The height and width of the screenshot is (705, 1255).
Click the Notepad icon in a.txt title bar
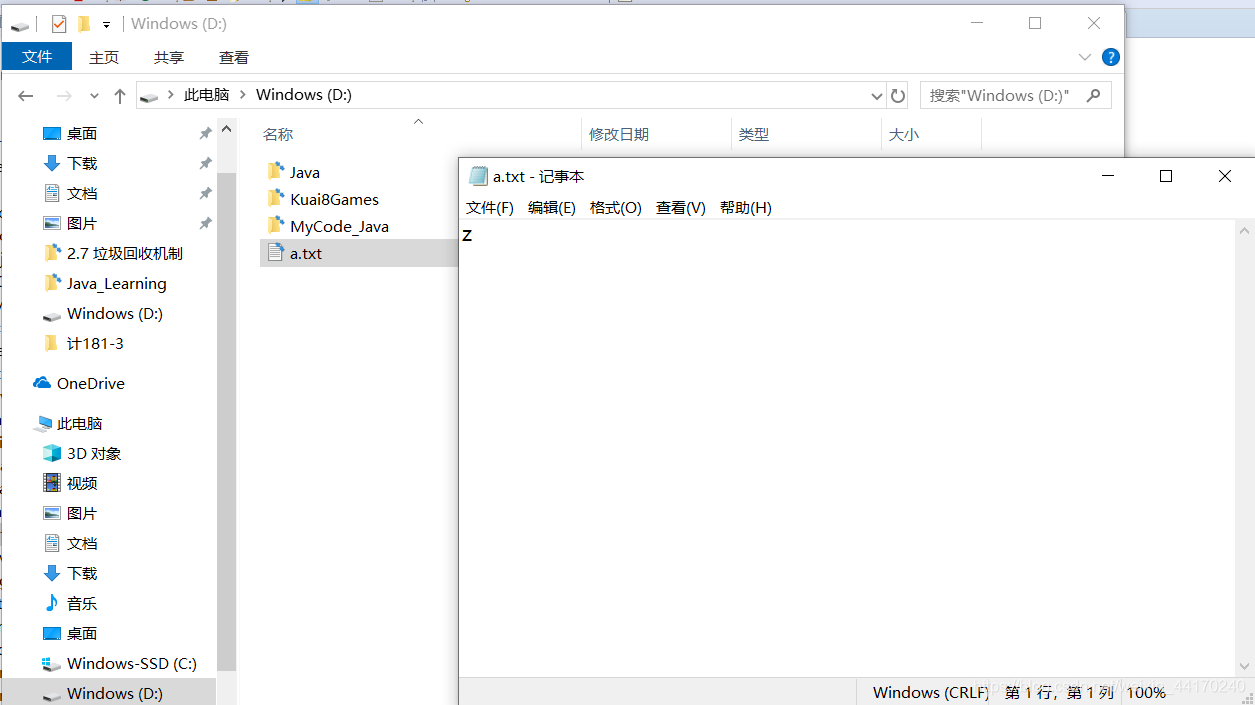478,176
